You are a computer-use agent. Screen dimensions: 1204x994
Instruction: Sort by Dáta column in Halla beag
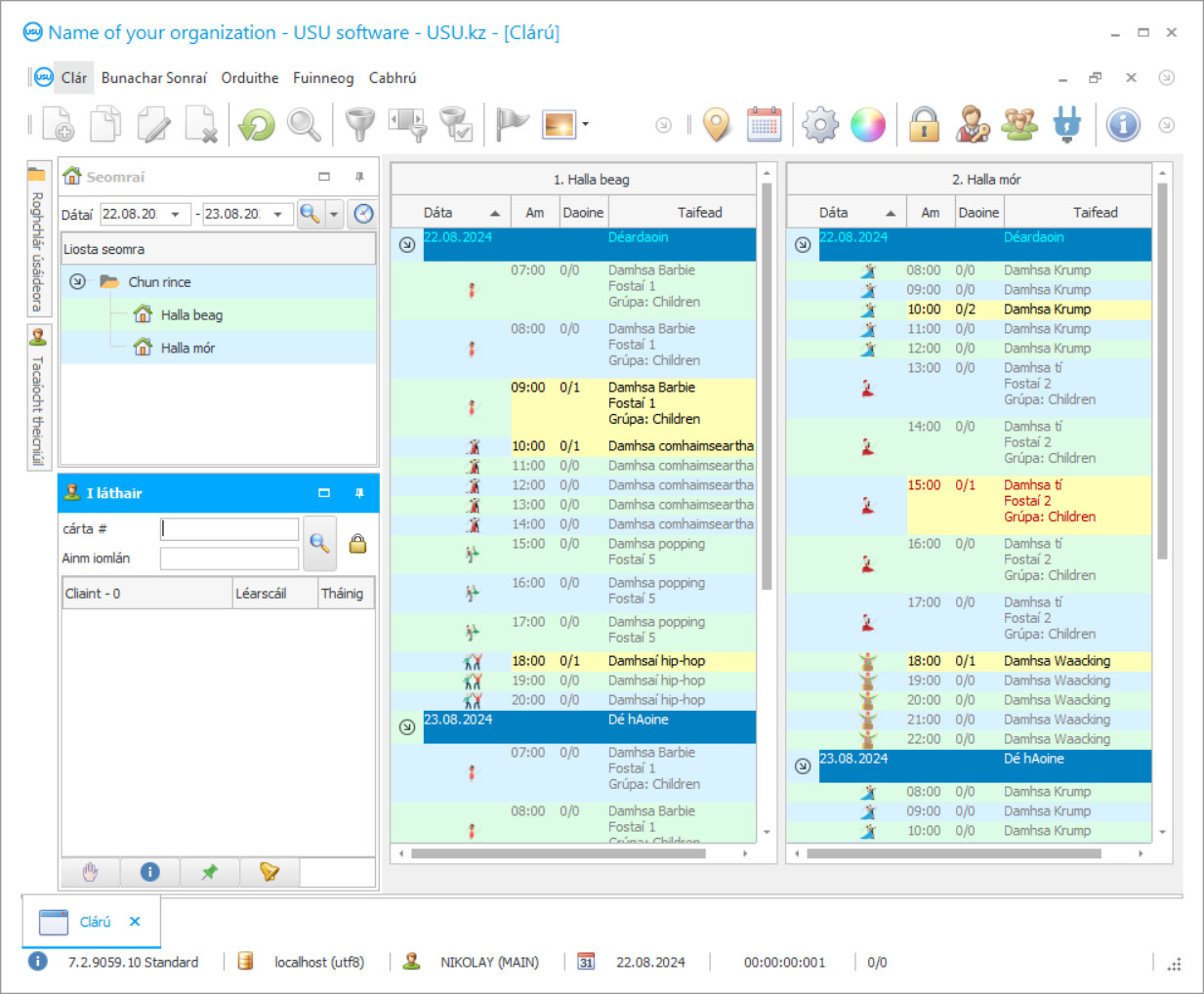pos(450,212)
